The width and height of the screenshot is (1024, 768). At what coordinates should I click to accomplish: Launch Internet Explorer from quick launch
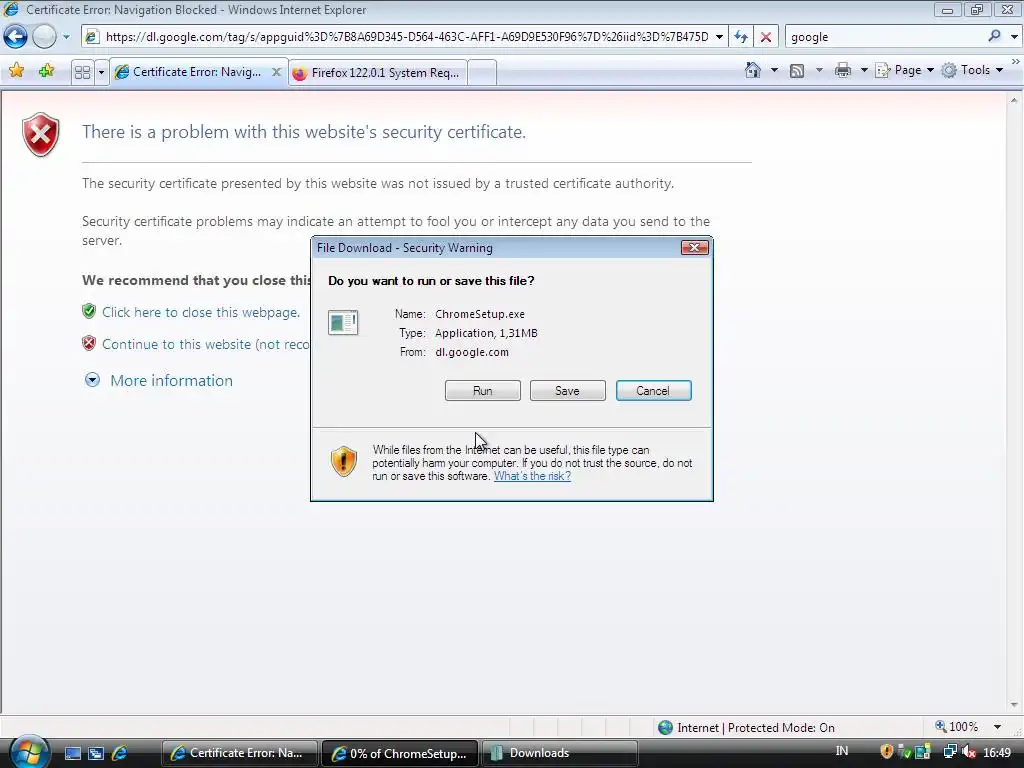click(120, 753)
